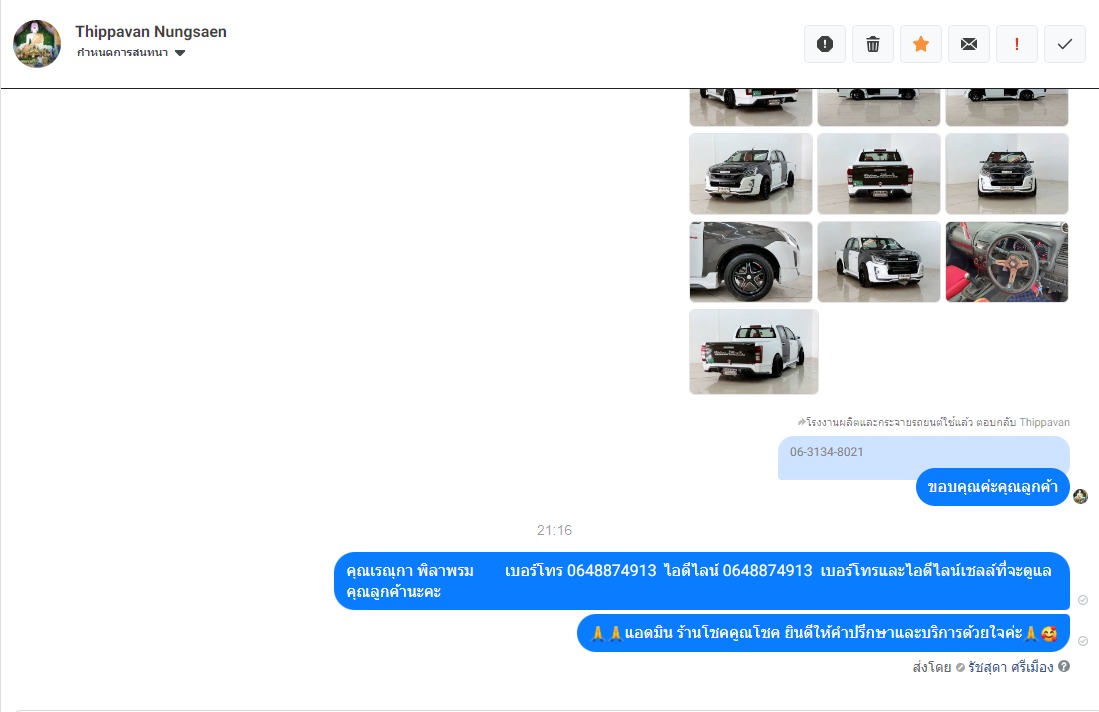Click the help question mark beside sender name
The height and width of the screenshot is (712, 1099).
1064,666
